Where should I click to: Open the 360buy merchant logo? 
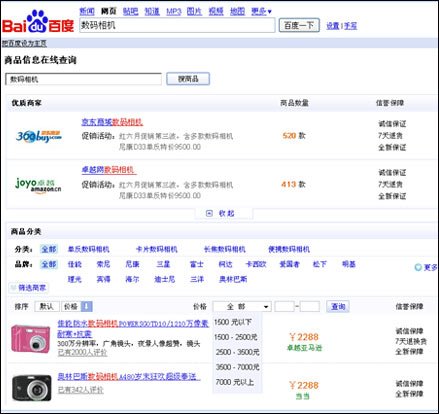39,136
